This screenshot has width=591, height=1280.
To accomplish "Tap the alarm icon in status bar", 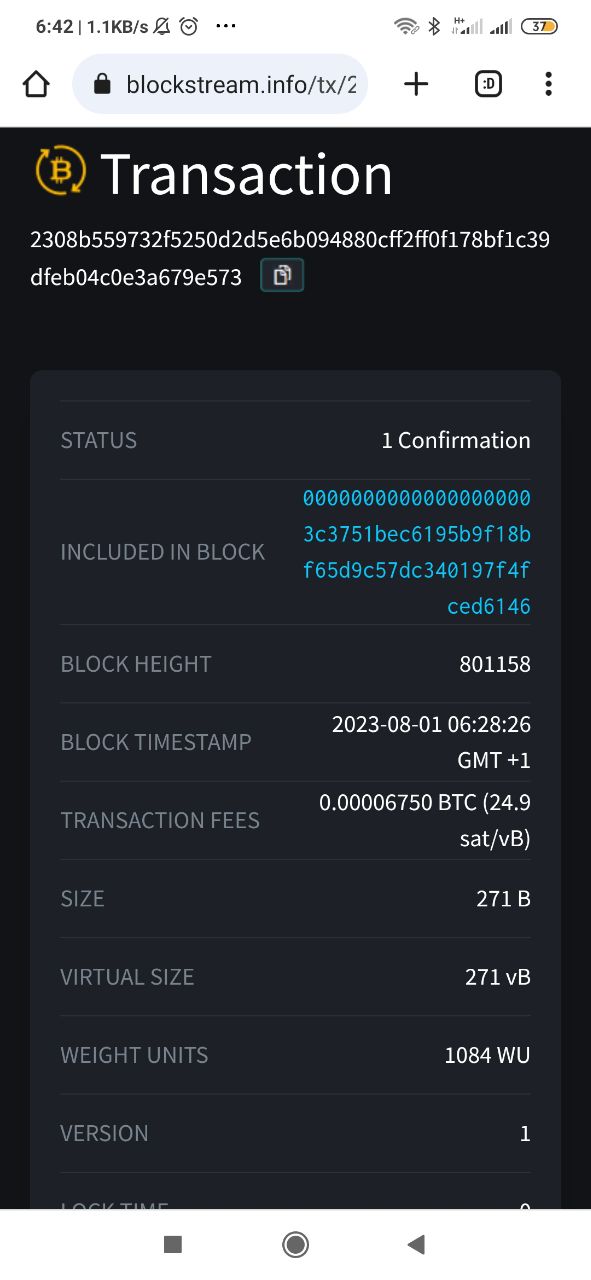I will click(x=189, y=27).
